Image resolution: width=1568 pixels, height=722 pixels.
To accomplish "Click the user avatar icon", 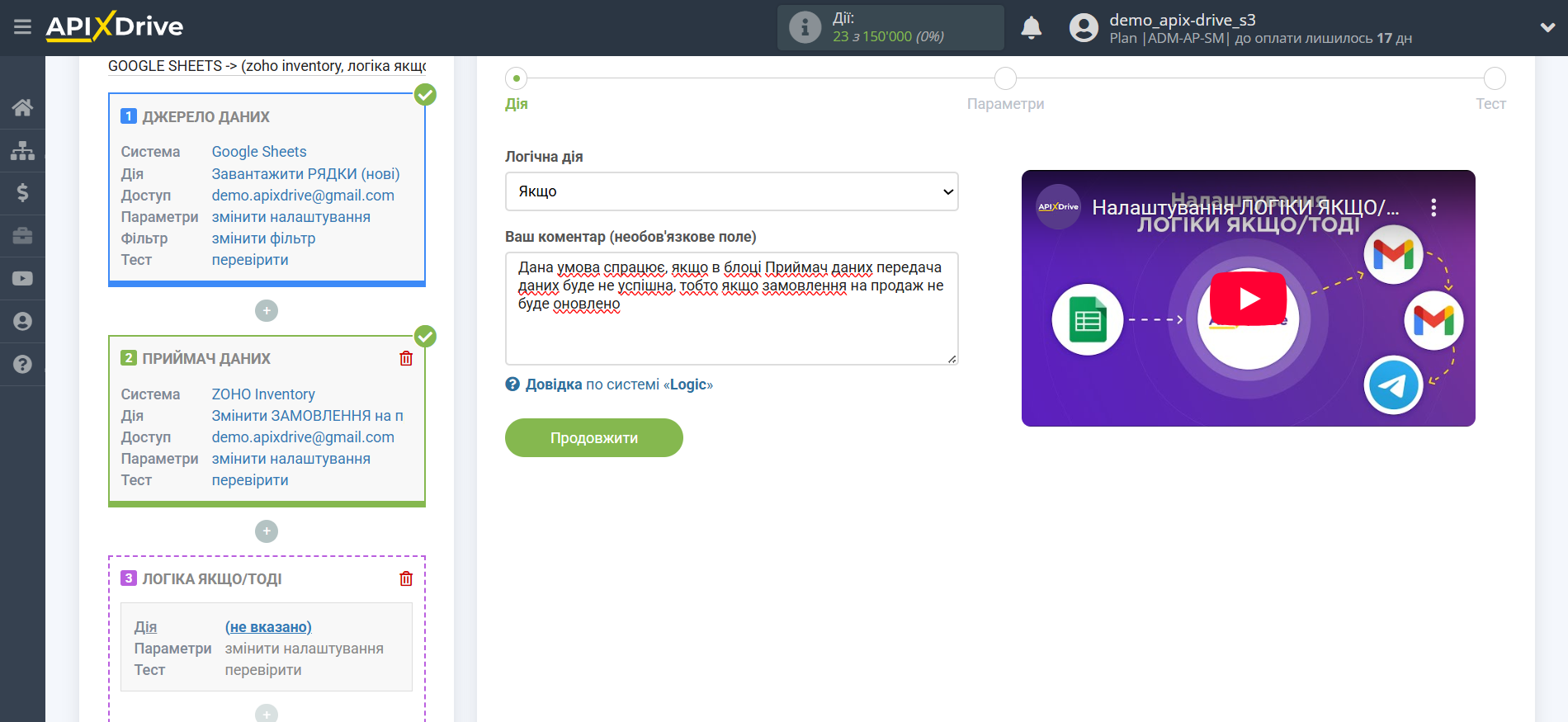I will pyautogui.click(x=1084, y=27).
